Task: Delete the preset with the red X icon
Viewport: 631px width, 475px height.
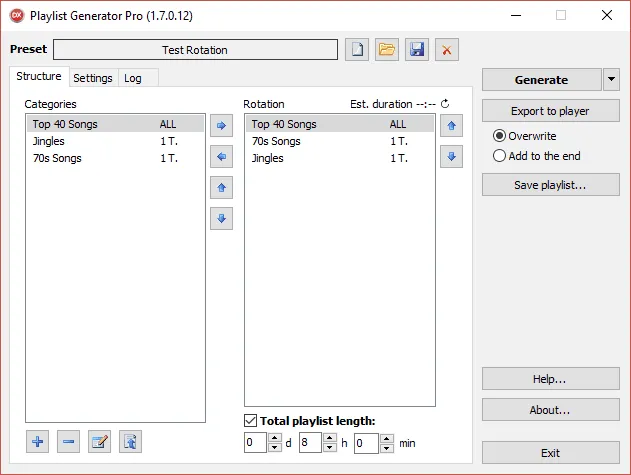Action: click(446, 50)
